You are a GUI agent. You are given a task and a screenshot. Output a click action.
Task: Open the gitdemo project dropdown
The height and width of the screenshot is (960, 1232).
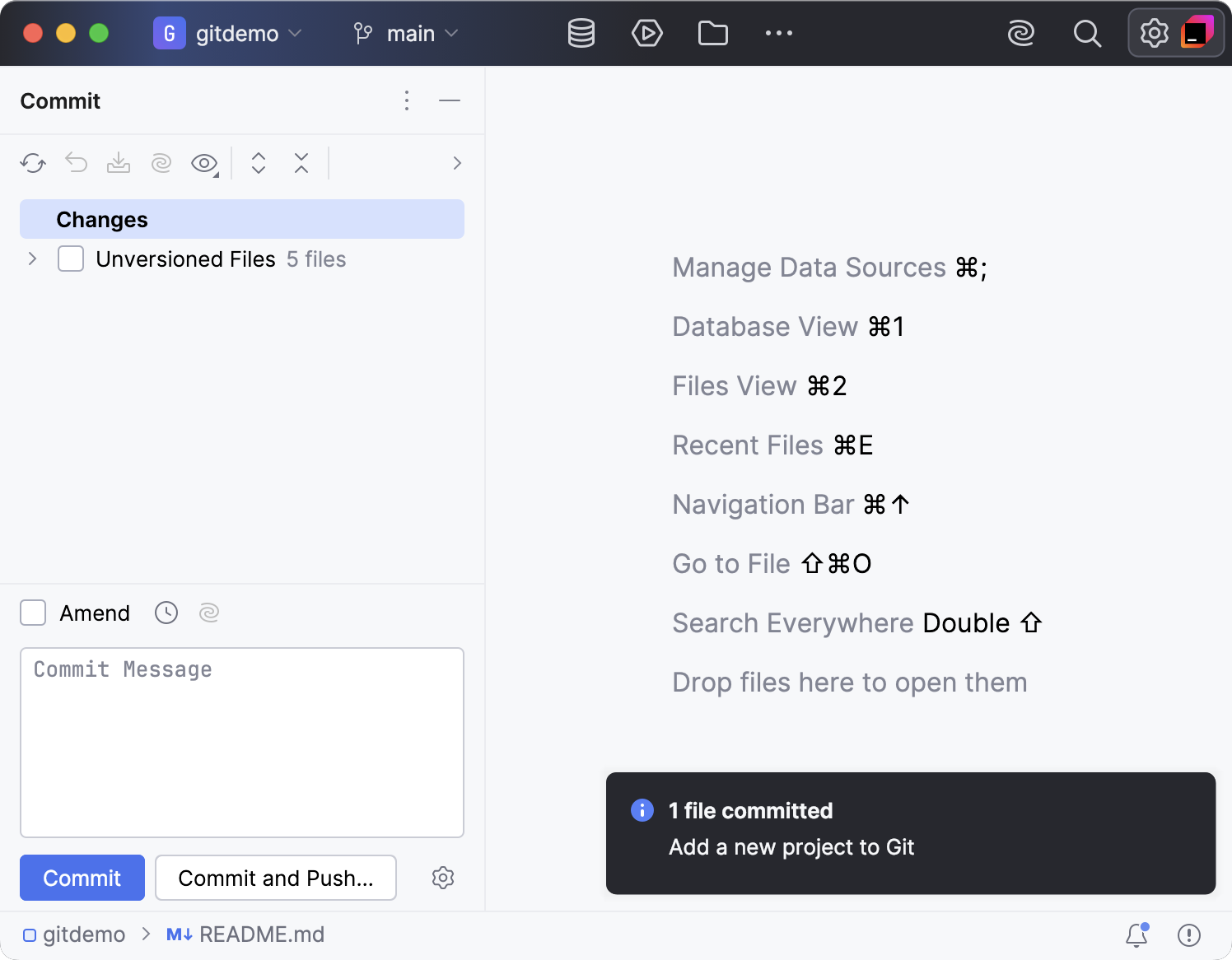coord(228,34)
